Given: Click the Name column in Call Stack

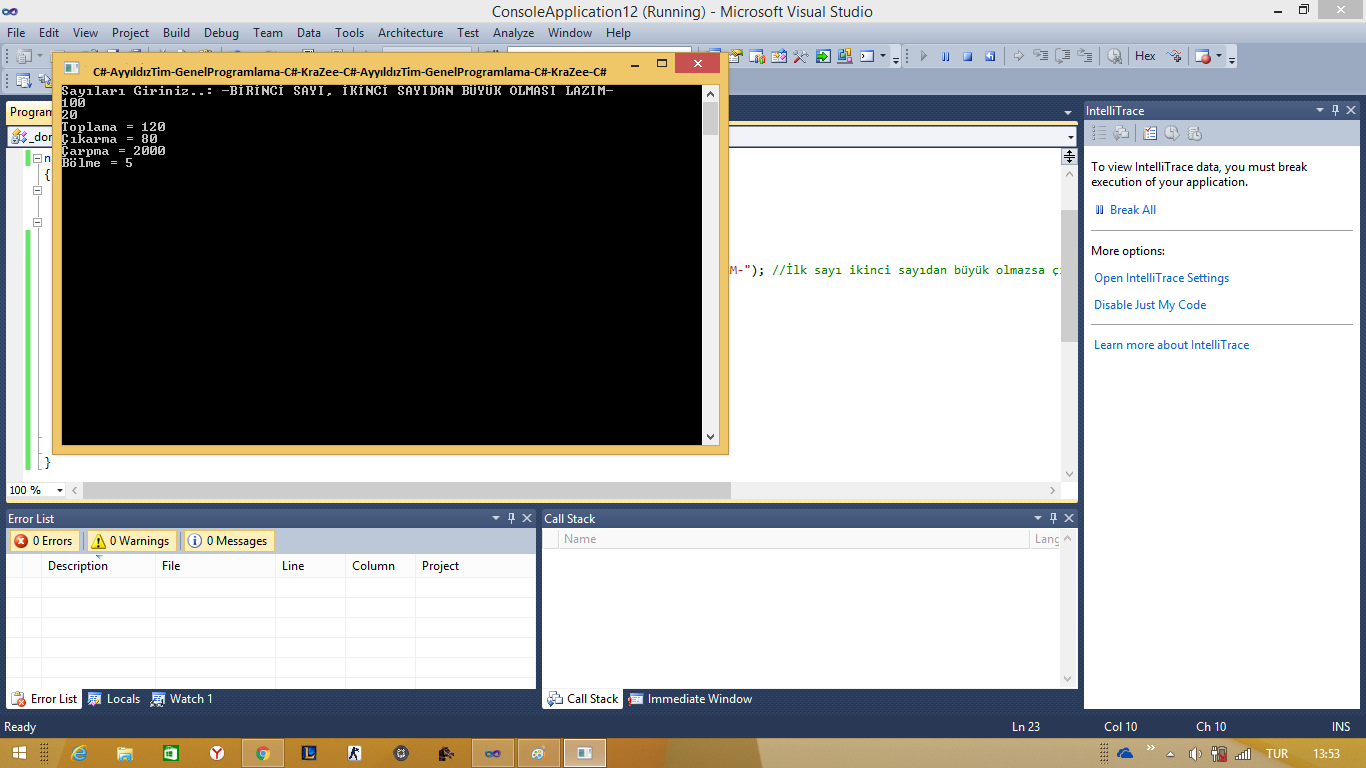Looking at the screenshot, I should pos(795,539).
